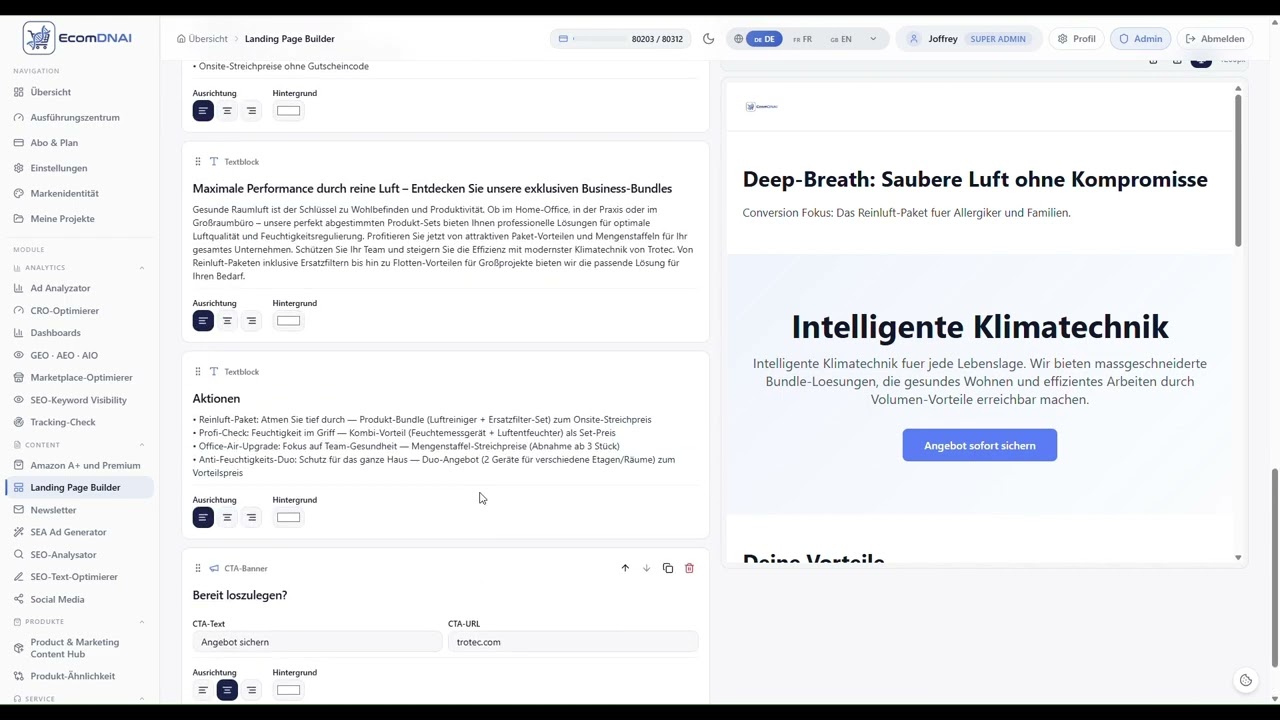Grab drag handle of Aktionen textblock
Viewport: 1280px width, 720px height.
198,372
